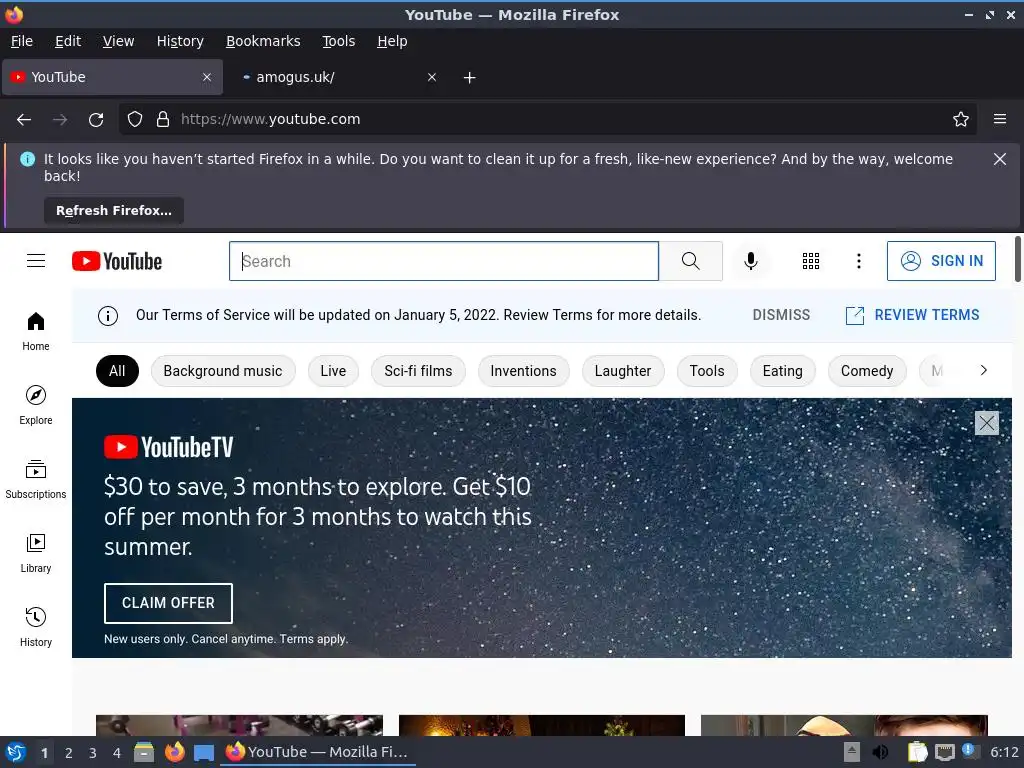This screenshot has width=1024, height=768.
Task: Select the Laughter chip
Action: (622, 371)
